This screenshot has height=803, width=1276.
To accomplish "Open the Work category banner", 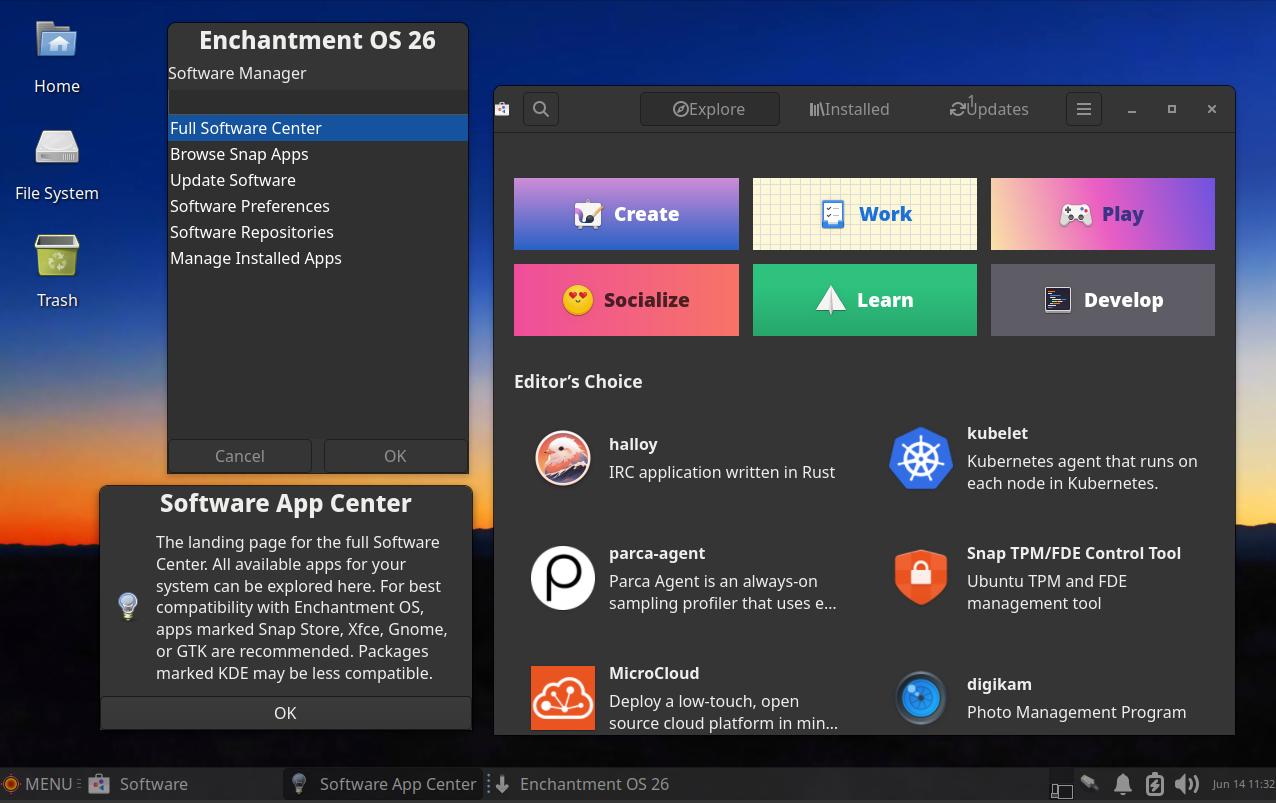I will (864, 214).
